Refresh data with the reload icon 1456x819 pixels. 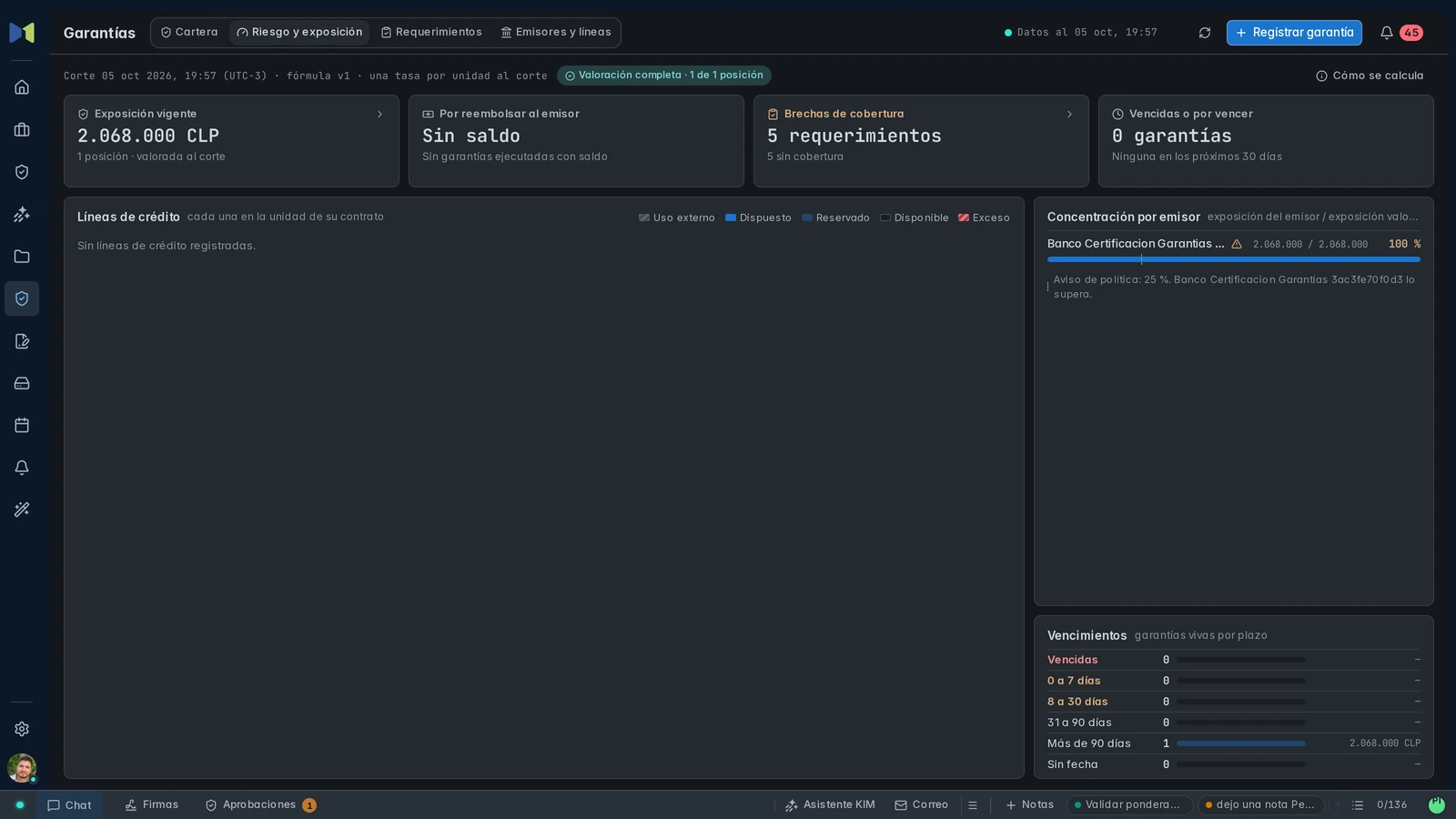1205,33
